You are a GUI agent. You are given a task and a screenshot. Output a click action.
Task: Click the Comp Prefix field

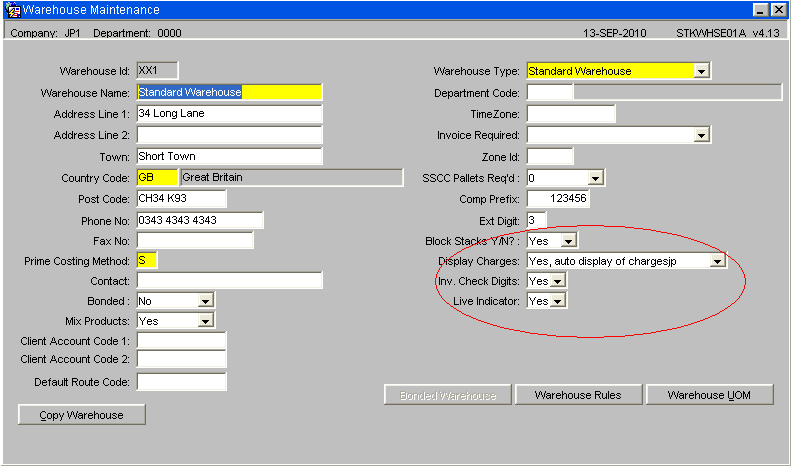pyautogui.click(x=558, y=199)
